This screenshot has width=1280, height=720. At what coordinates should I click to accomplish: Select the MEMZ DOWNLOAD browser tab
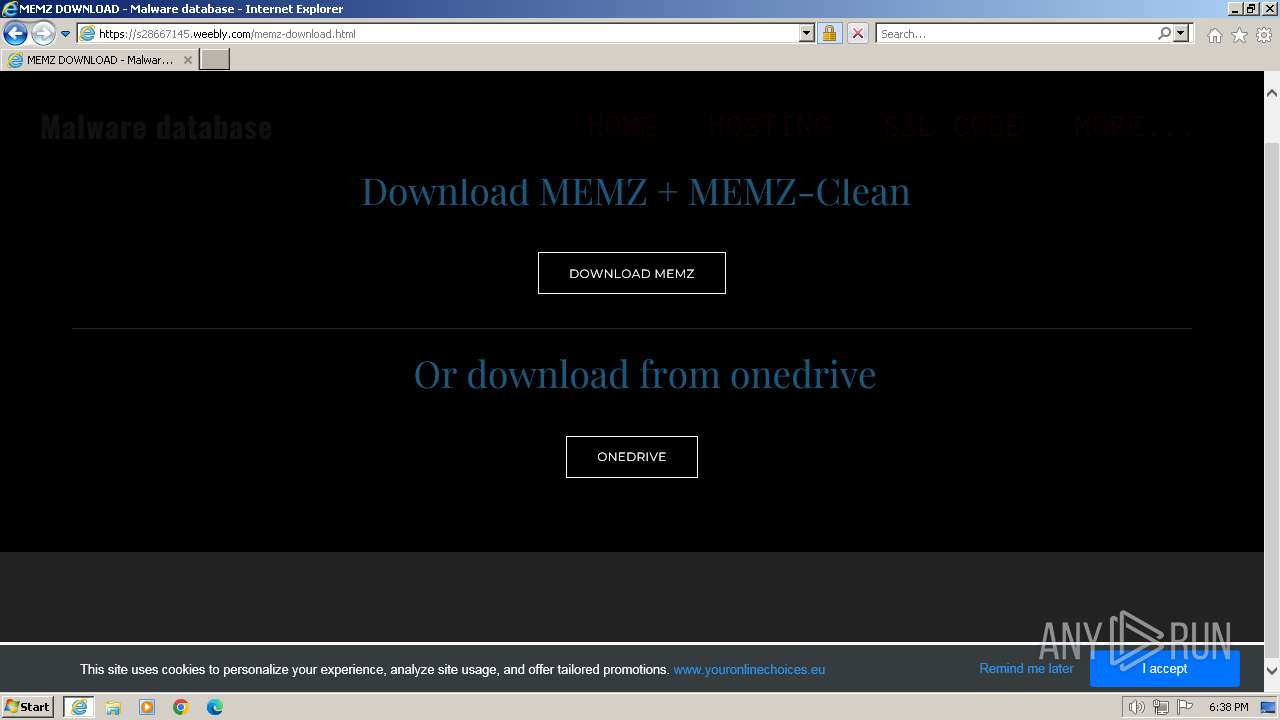point(100,60)
